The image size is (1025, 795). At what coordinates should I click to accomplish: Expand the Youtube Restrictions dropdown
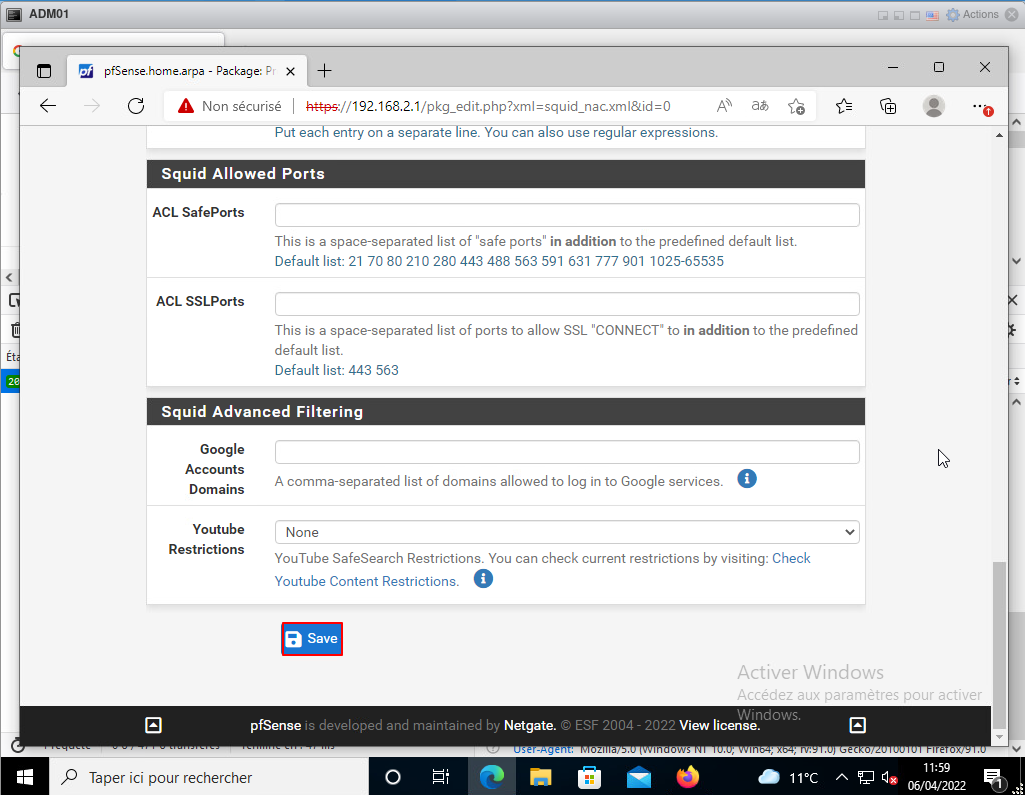click(x=567, y=533)
